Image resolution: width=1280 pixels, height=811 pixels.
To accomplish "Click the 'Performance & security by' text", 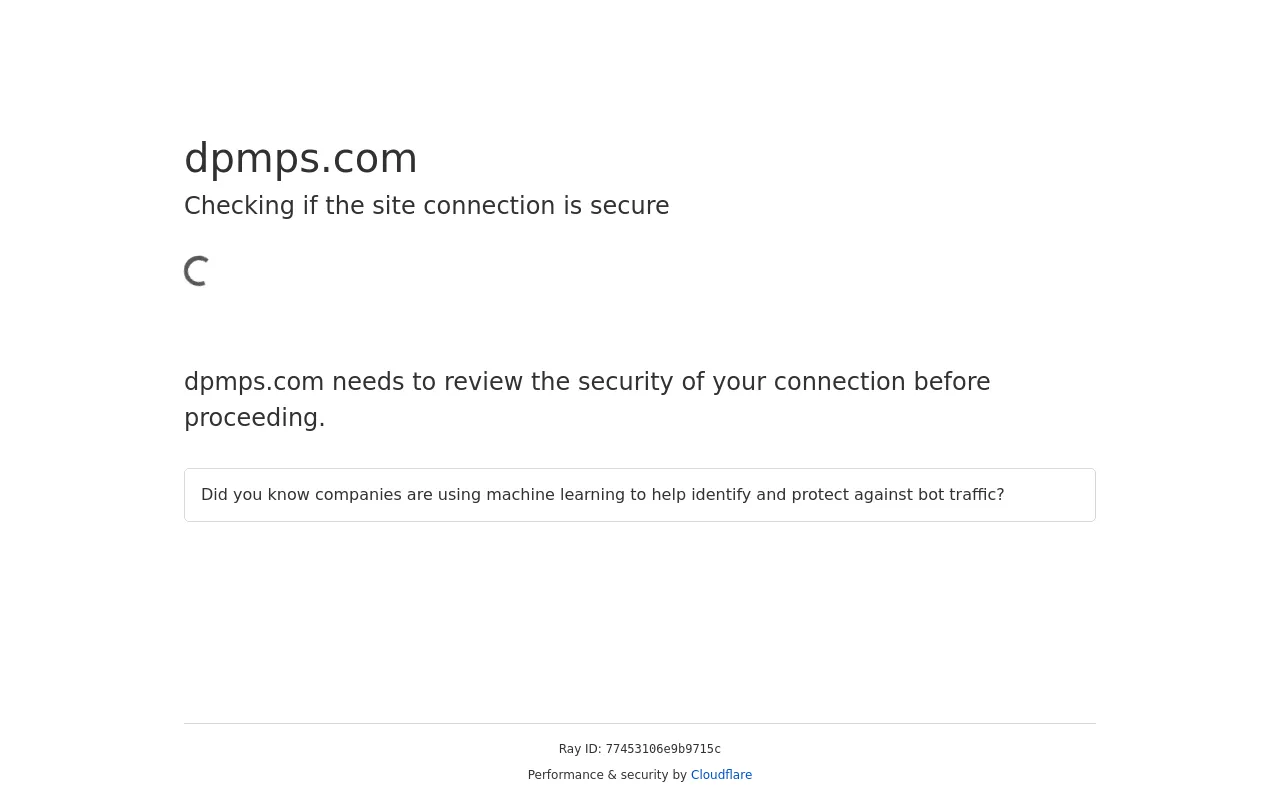I will coord(607,775).
